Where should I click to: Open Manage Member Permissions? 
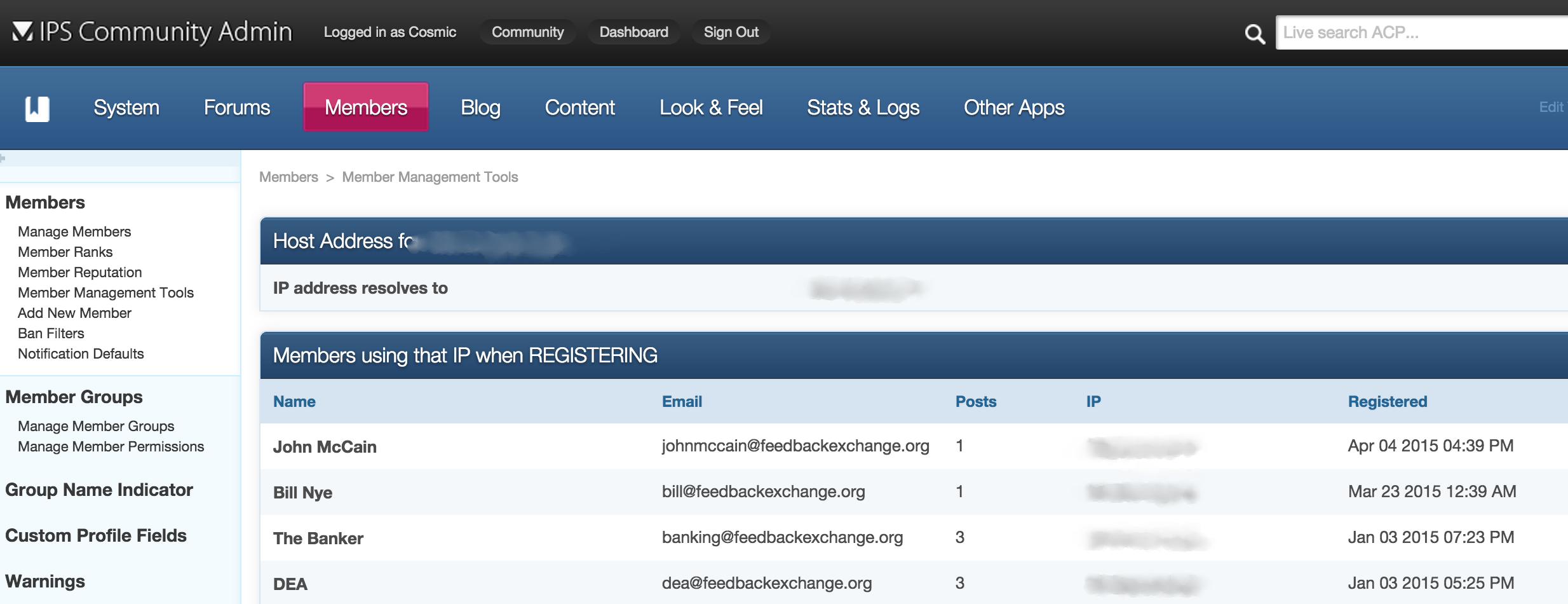[111, 446]
